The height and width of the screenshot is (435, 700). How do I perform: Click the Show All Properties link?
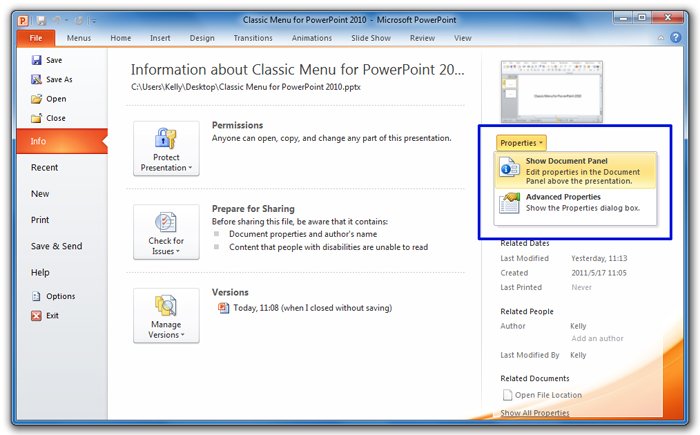point(535,412)
